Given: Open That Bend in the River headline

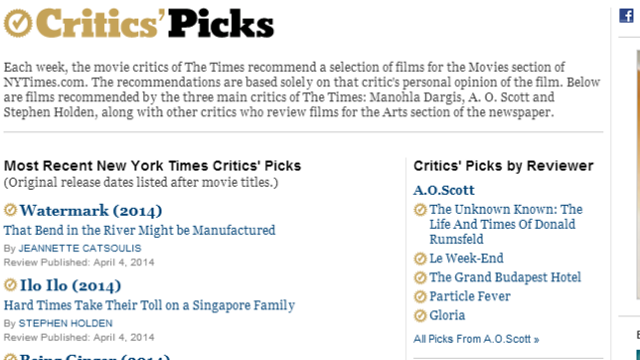Looking at the screenshot, I should tap(140, 230).
